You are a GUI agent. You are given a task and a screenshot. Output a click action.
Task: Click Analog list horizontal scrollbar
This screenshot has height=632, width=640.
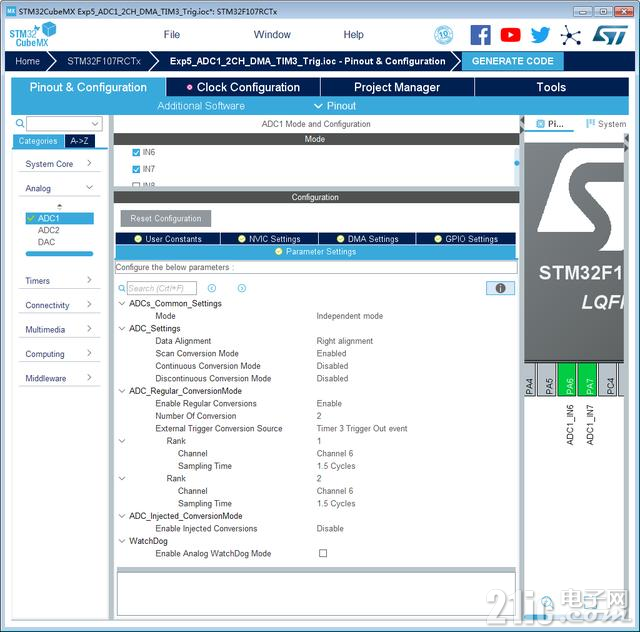59,254
